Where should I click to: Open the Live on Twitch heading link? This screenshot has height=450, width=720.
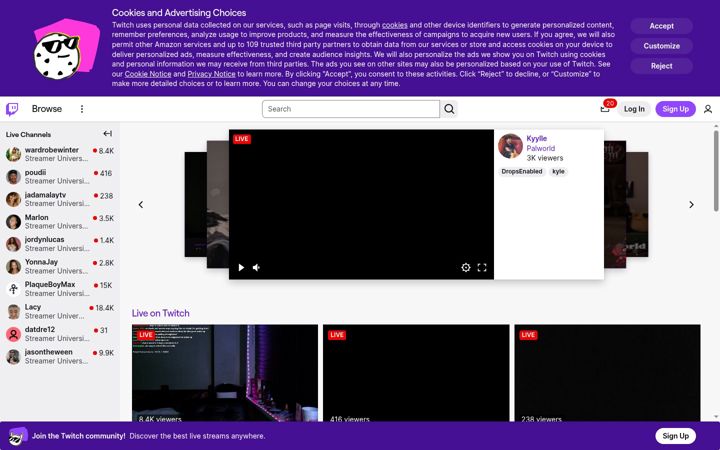(160, 313)
